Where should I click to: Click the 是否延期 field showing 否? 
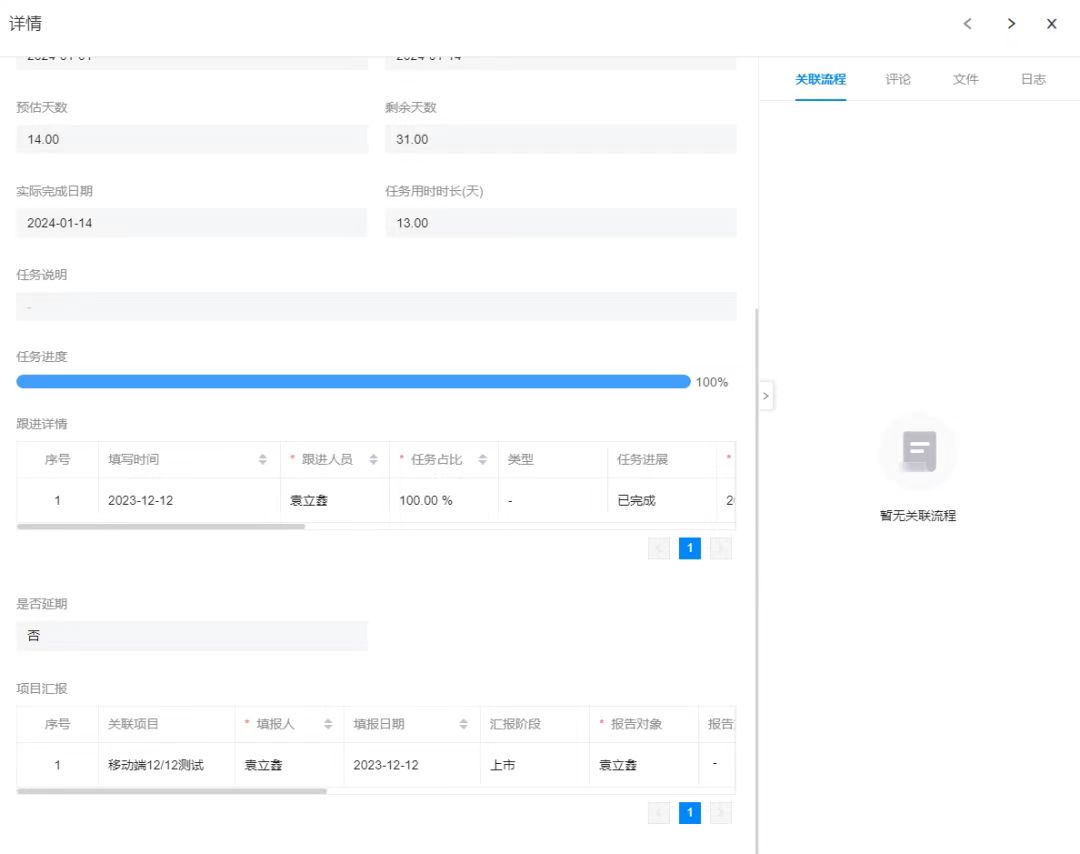192,636
